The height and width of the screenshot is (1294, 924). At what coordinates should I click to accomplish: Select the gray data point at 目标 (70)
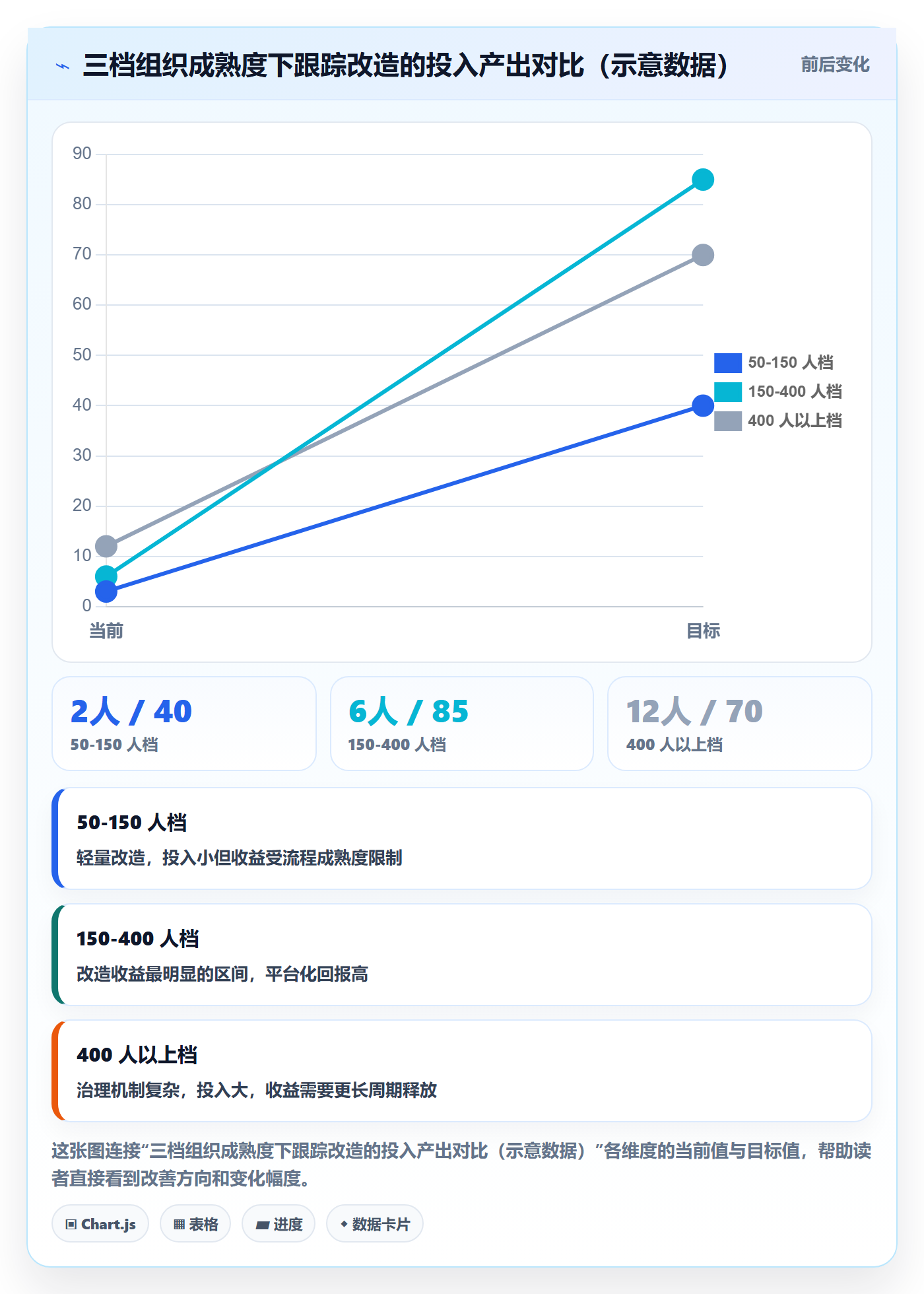703,255
